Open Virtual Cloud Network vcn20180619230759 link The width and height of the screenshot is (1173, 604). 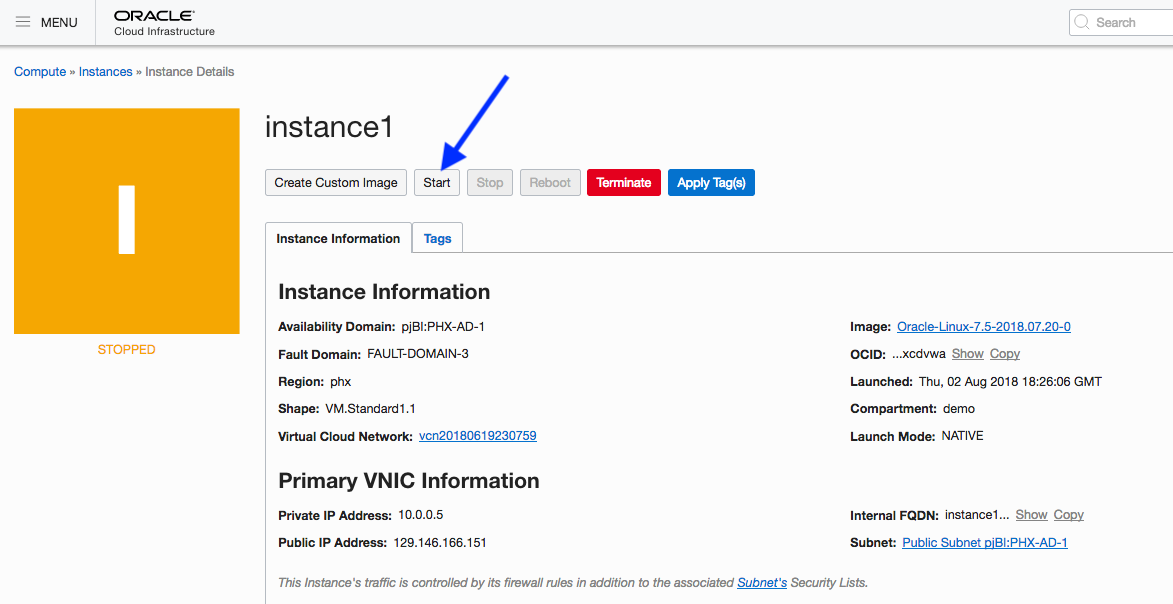pyautogui.click(x=477, y=436)
